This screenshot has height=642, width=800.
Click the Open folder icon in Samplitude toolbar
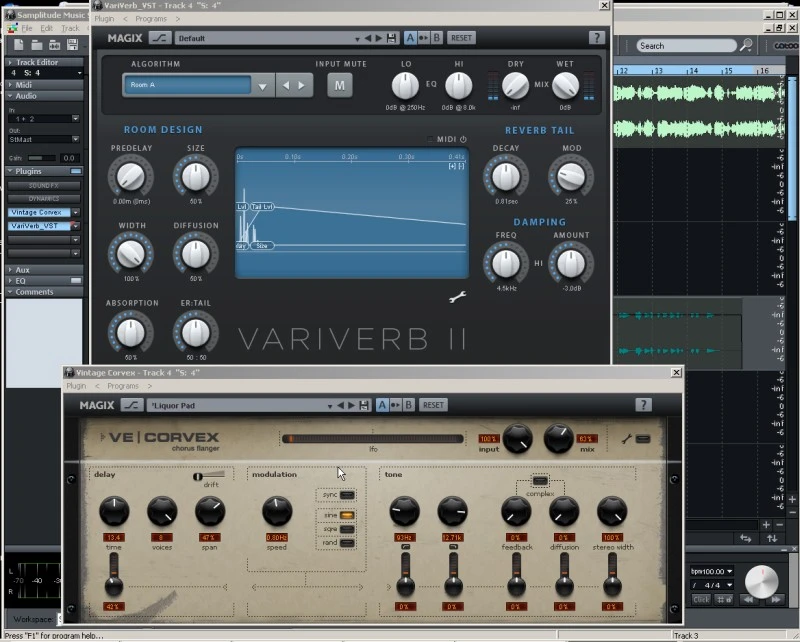click(x=37, y=45)
